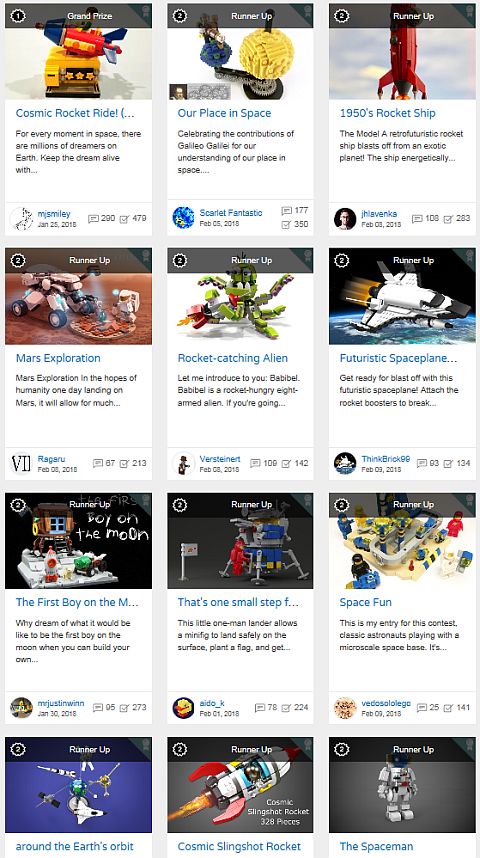Click the around the Earth's orbit title

tap(74, 847)
